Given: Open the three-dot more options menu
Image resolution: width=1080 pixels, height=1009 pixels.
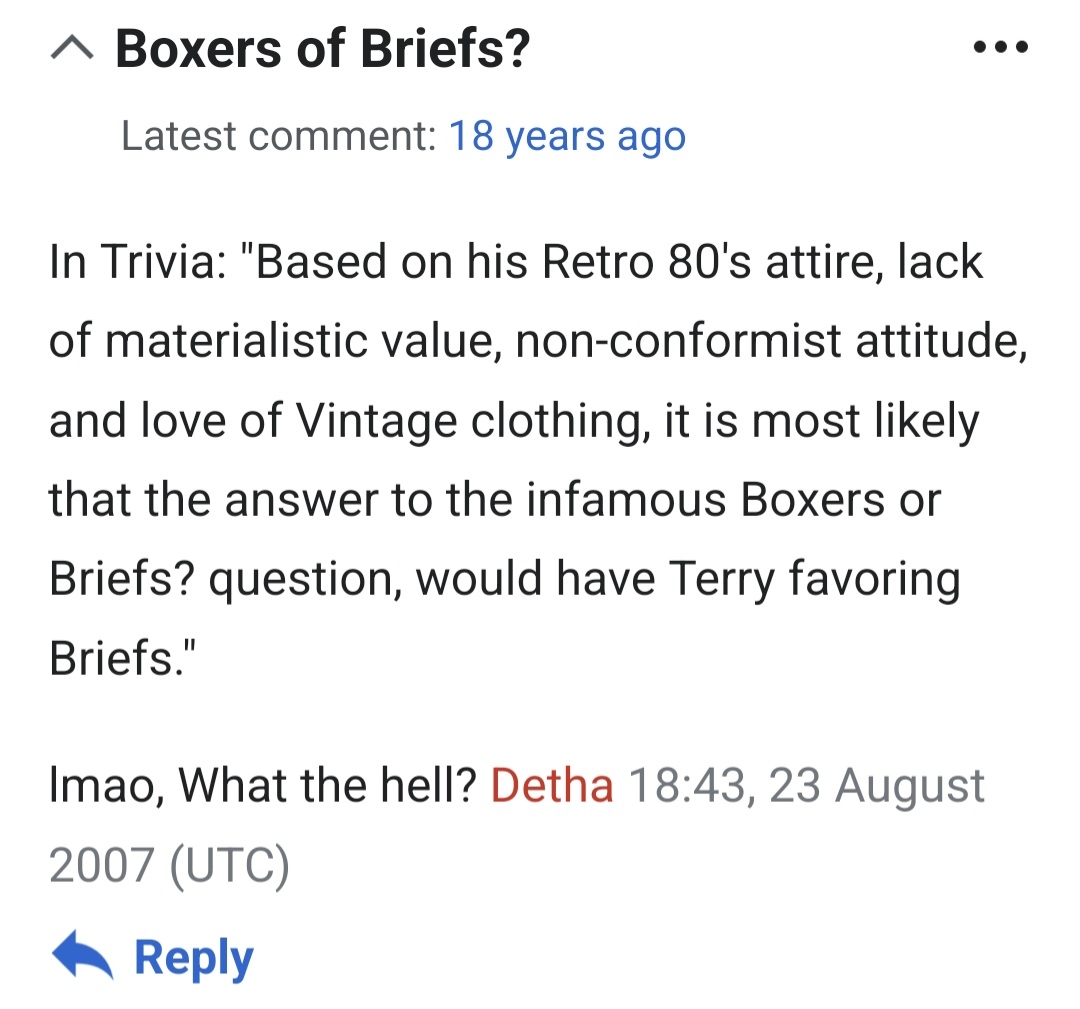Looking at the screenshot, I should click(999, 47).
